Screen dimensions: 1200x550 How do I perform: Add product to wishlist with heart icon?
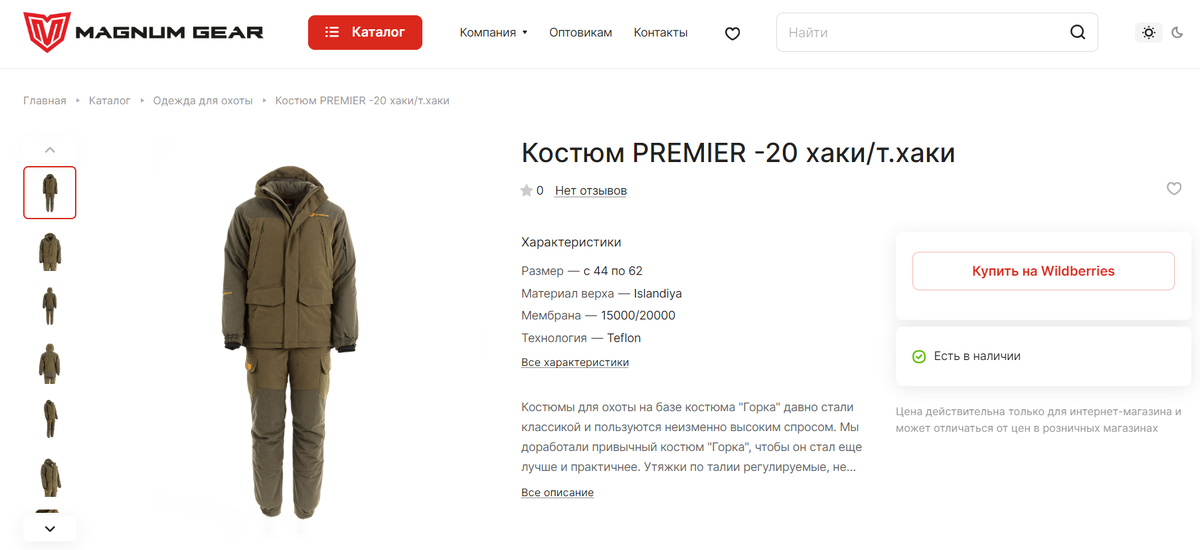(1174, 189)
